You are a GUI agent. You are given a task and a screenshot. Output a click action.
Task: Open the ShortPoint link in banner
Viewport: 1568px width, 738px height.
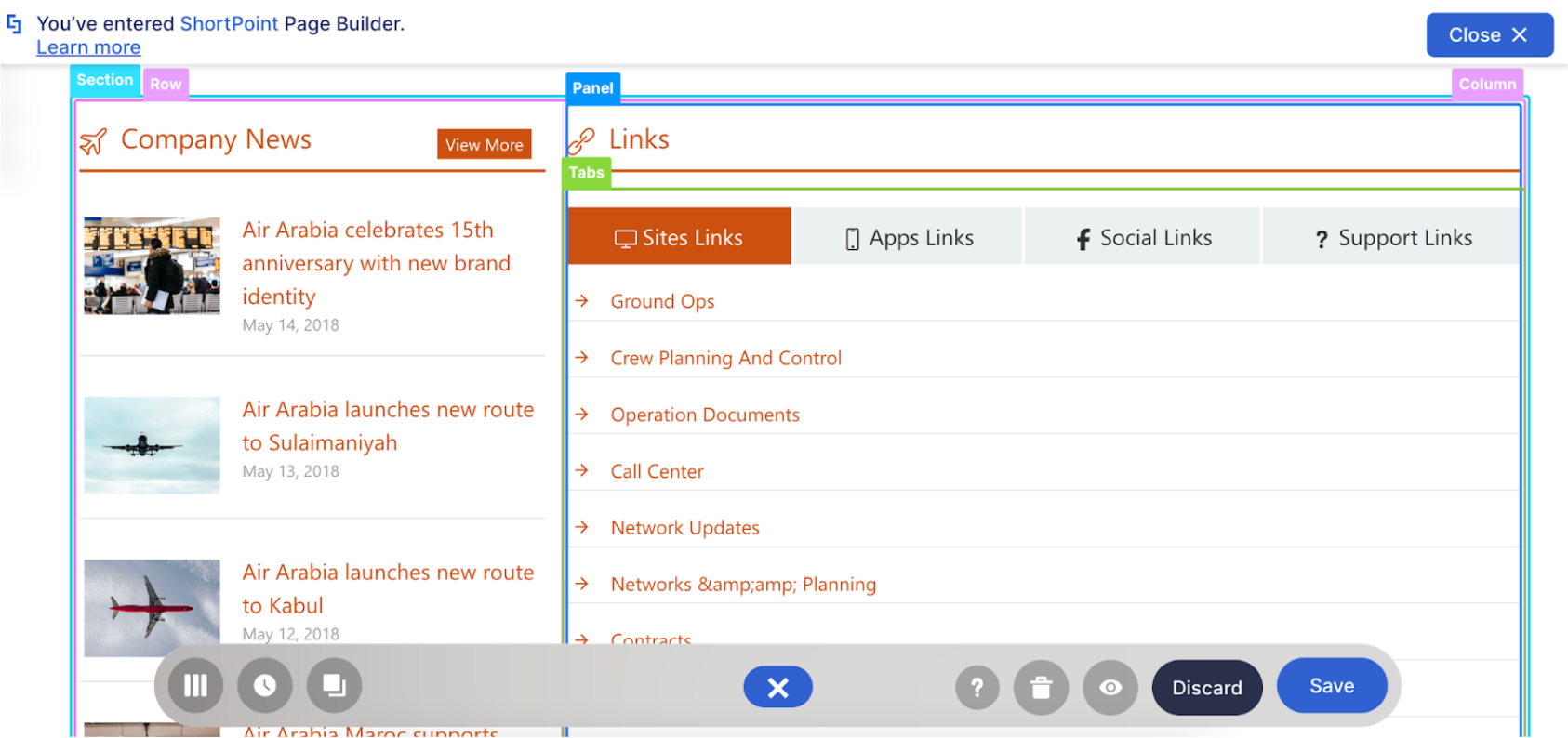click(x=229, y=23)
